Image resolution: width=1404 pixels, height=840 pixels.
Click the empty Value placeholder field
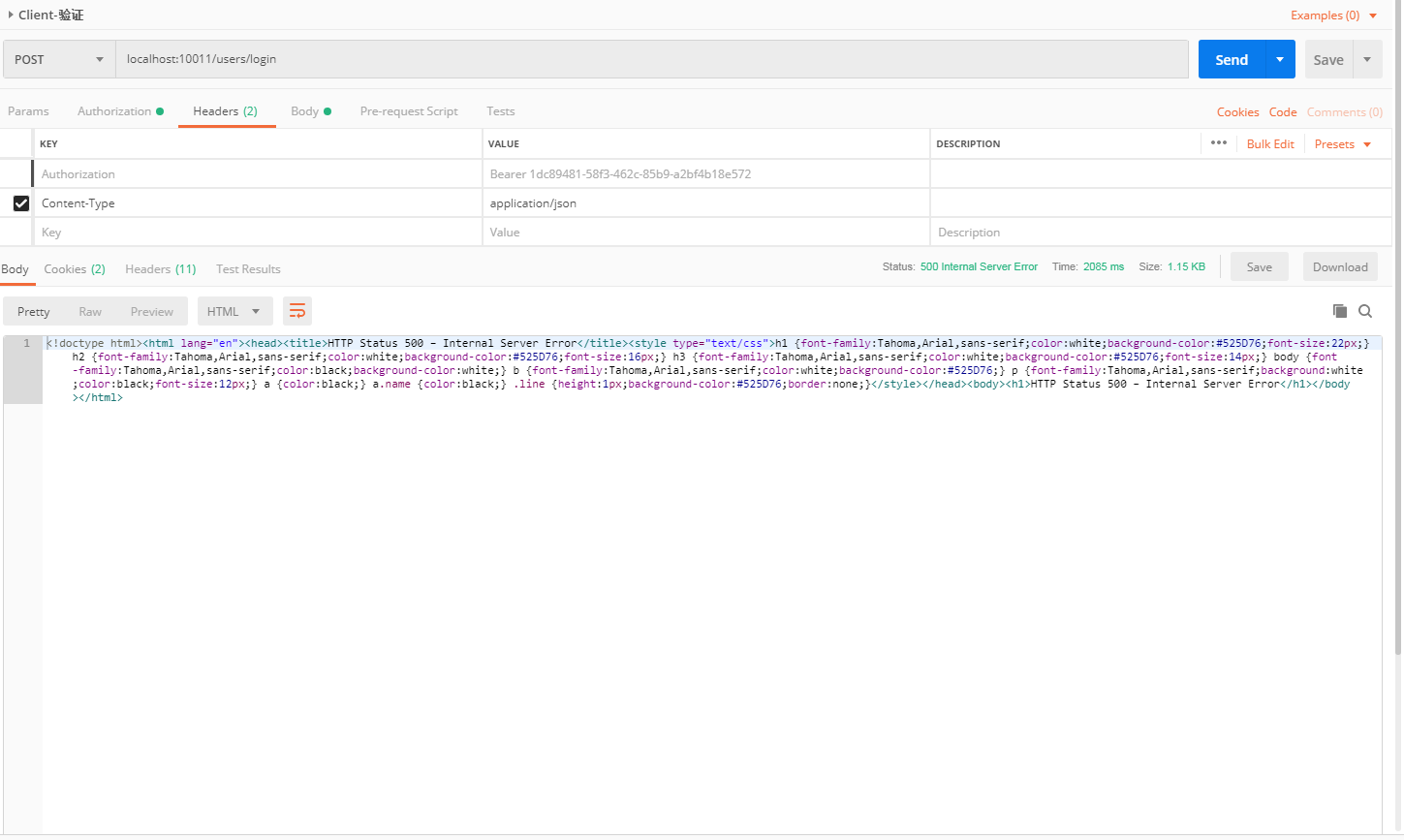[706, 233]
